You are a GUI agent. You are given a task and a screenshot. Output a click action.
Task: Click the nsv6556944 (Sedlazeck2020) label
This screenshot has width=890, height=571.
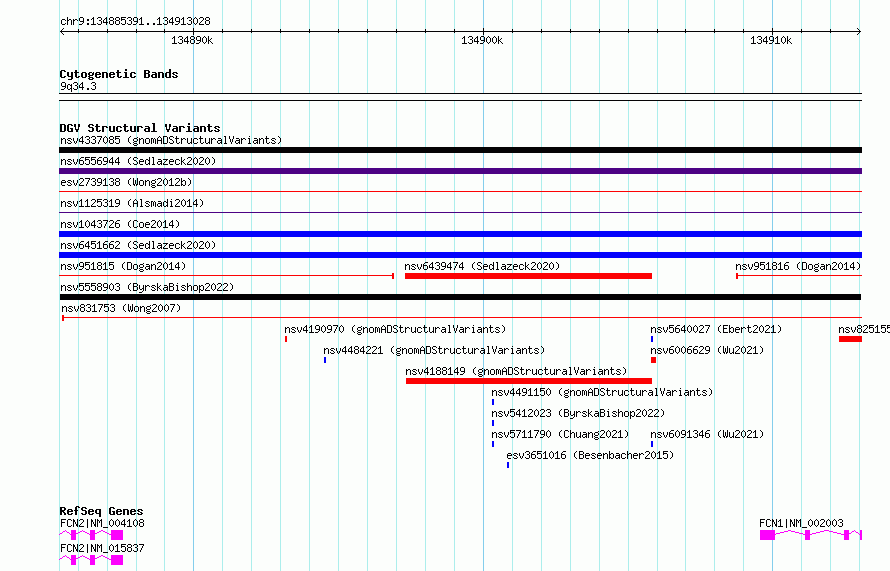tap(138, 161)
